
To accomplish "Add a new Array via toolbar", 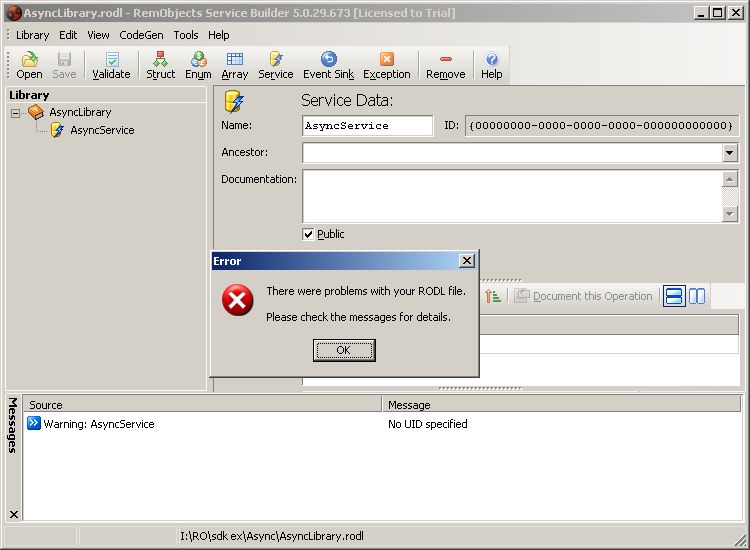I will (234, 65).
